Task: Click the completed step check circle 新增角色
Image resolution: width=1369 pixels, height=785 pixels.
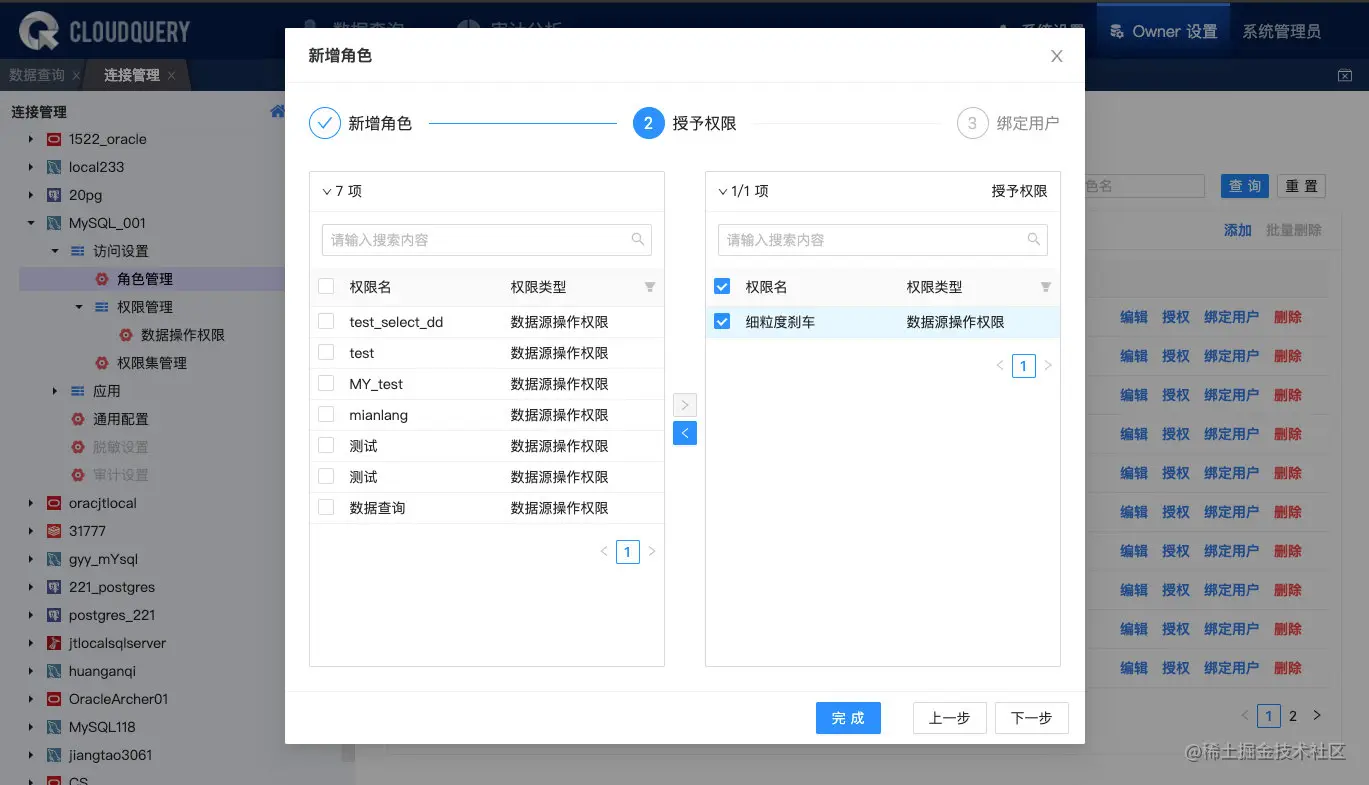Action: 325,123
